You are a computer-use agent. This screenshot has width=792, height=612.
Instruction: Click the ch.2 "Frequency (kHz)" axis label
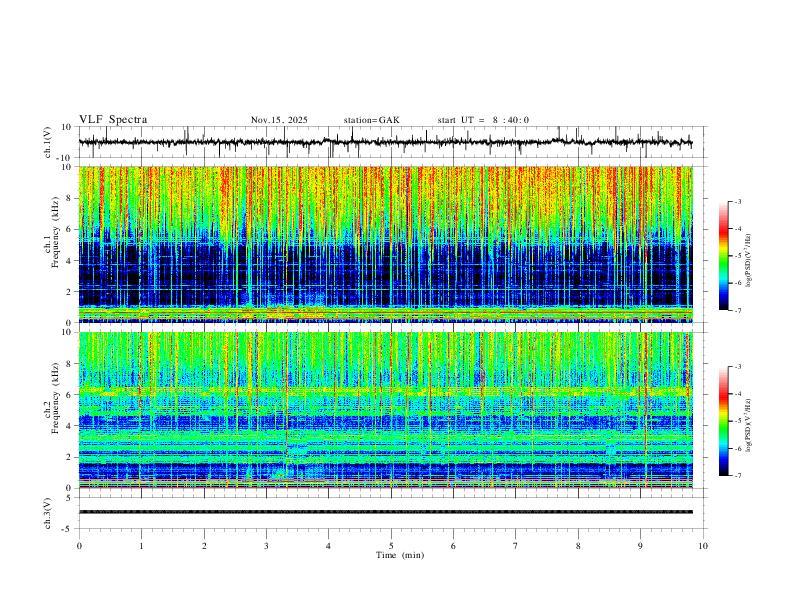pyautogui.click(x=55, y=398)
